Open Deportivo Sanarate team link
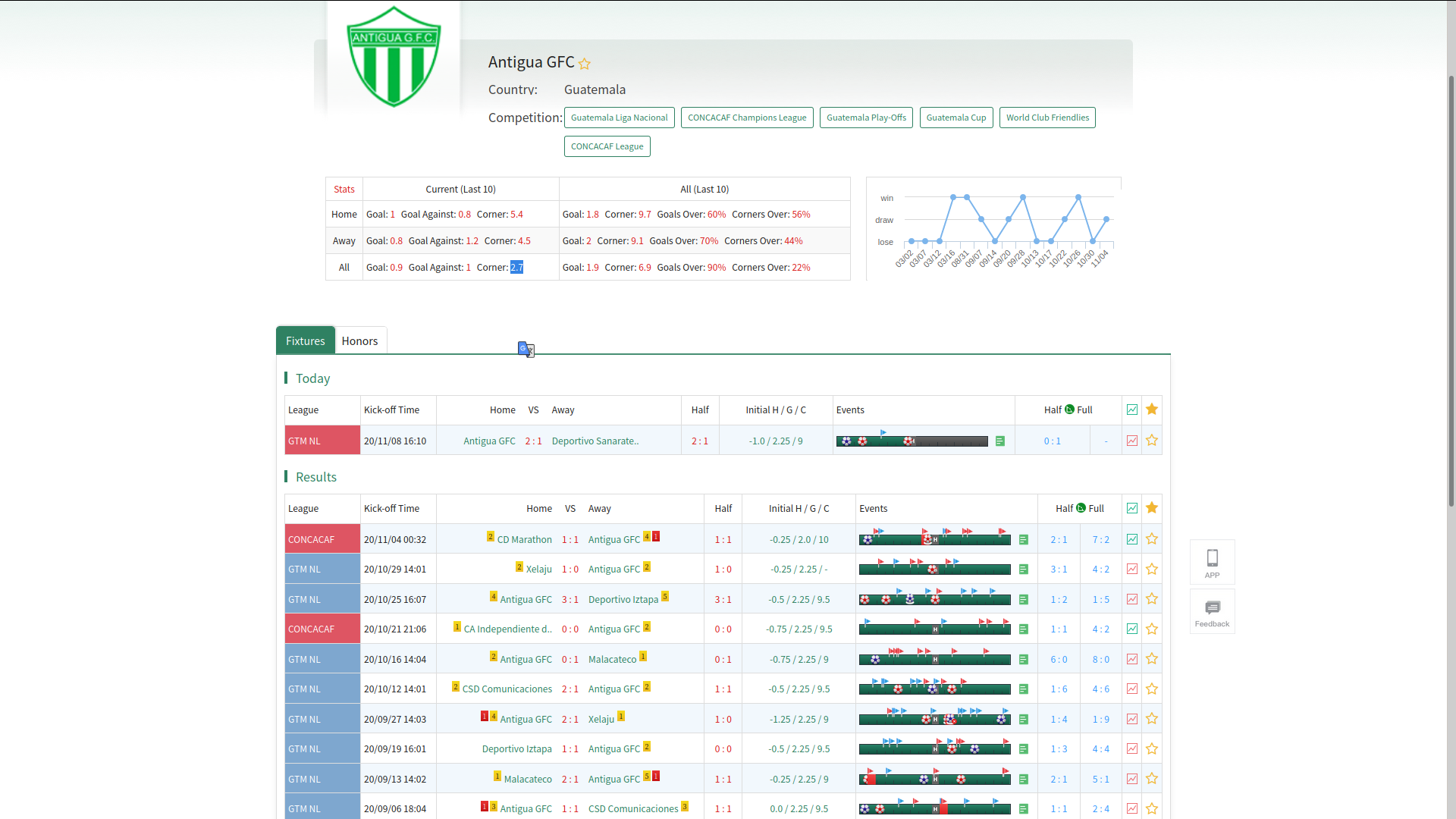The image size is (1456, 819). (x=595, y=441)
